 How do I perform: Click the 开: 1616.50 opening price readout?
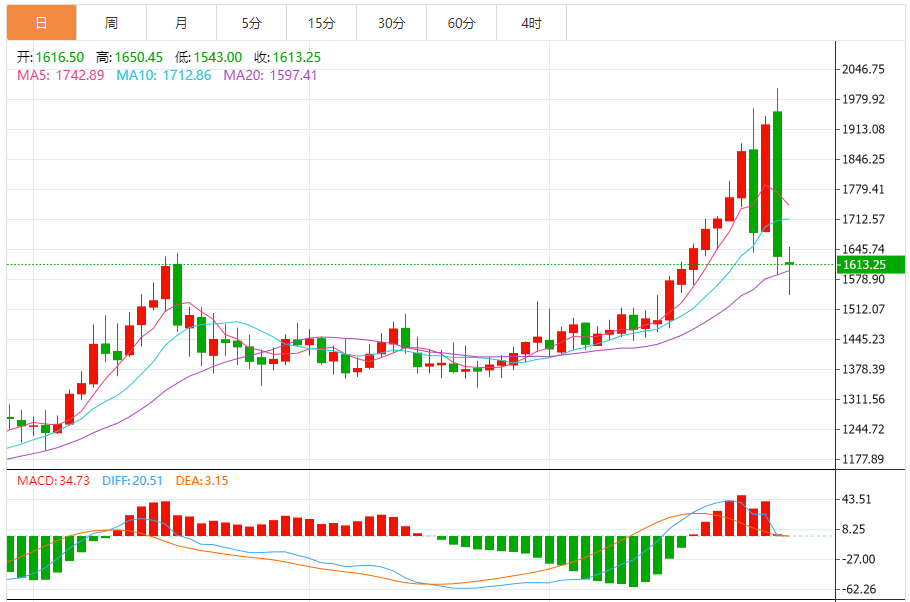click(49, 58)
